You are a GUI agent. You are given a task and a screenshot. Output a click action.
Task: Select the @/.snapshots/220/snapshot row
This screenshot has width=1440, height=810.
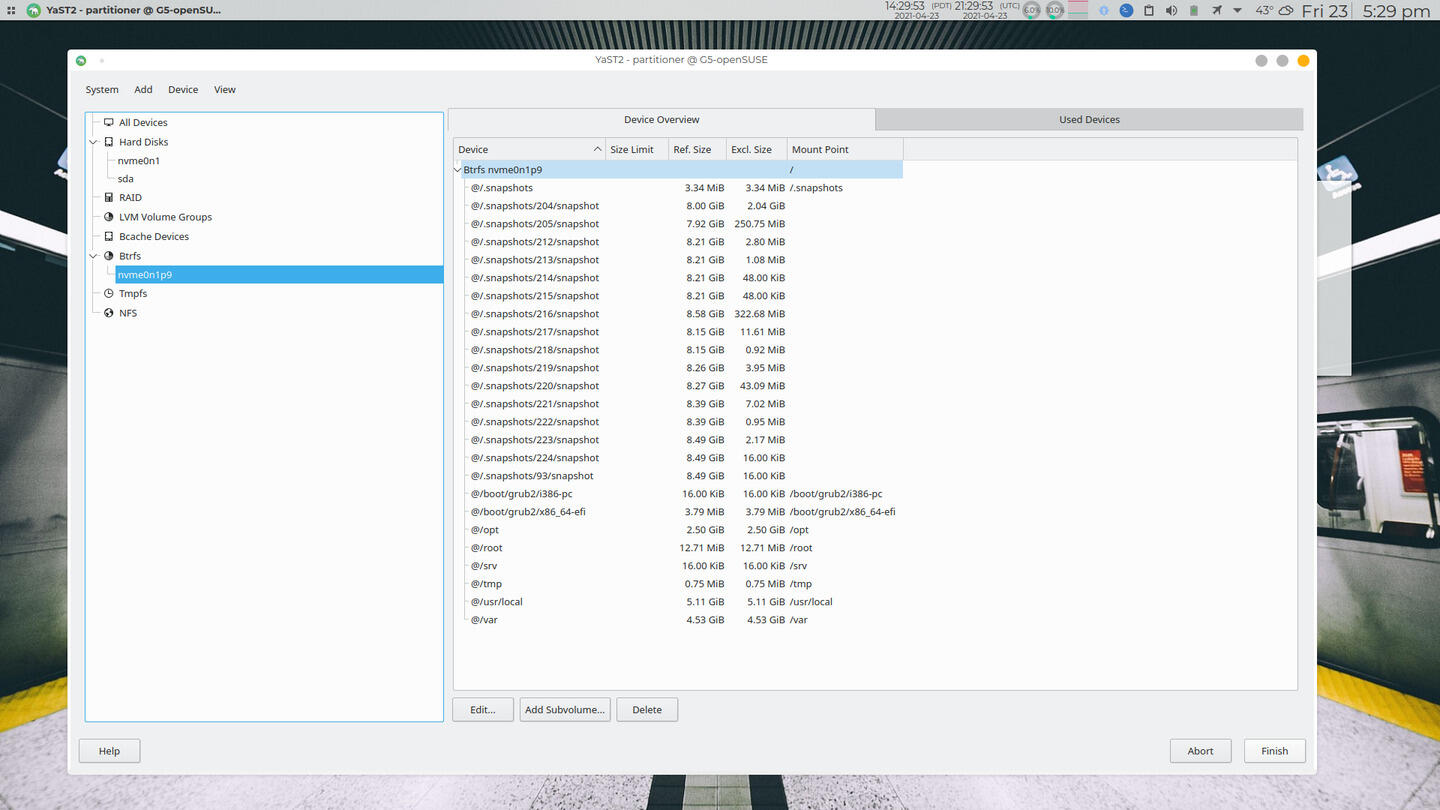click(x=678, y=386)
